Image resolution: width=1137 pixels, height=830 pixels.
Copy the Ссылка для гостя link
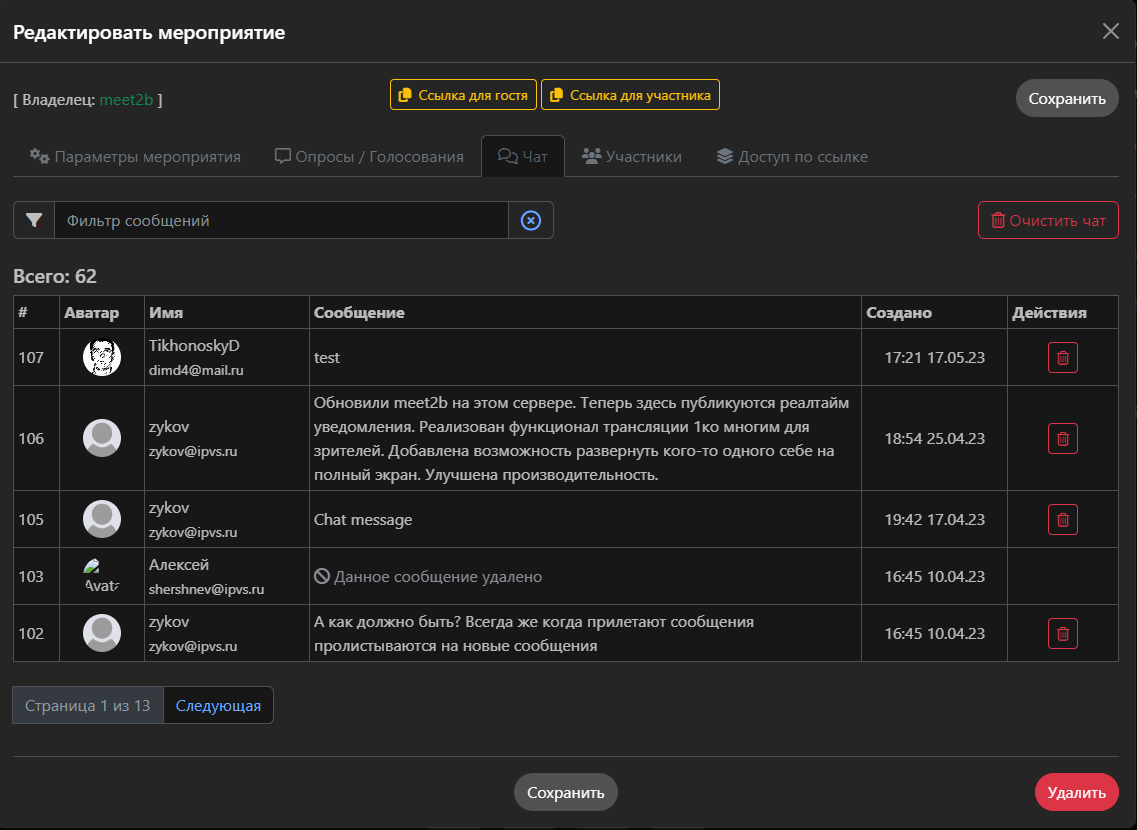463,95
